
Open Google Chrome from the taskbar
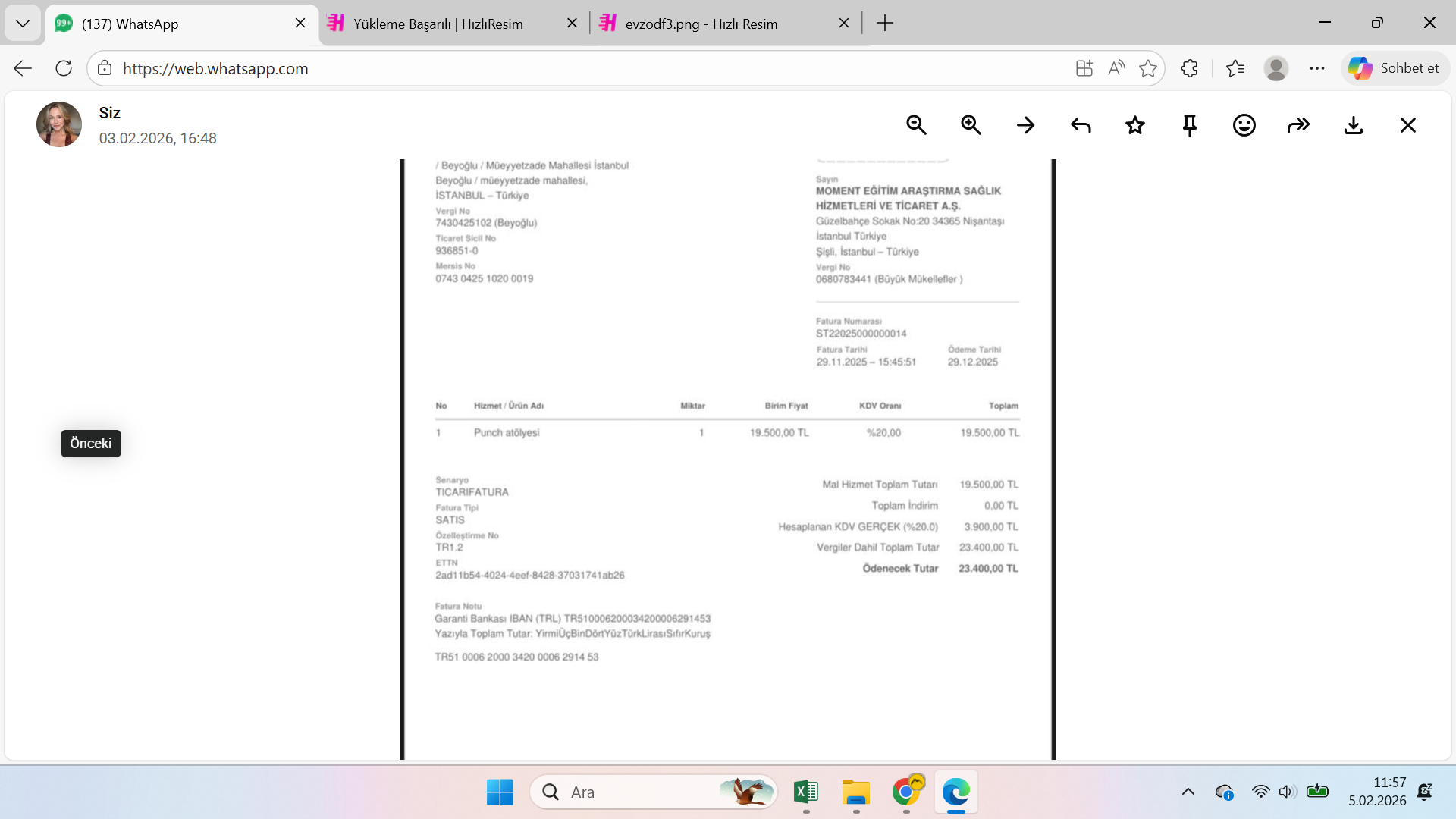pyautogui.click(x=907, y=792)
